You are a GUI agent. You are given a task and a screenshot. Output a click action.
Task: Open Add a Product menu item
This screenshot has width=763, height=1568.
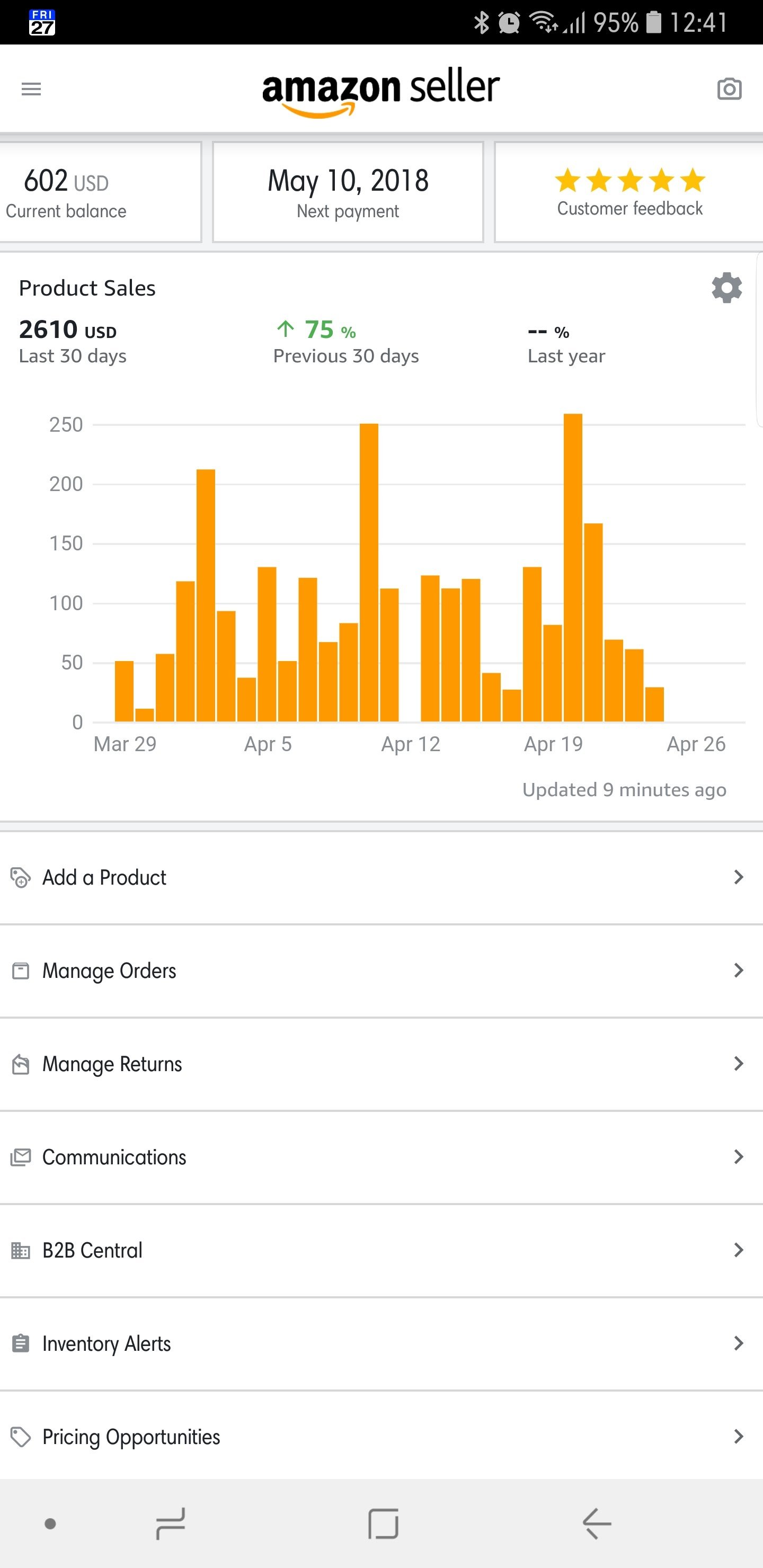coord(381,878)
